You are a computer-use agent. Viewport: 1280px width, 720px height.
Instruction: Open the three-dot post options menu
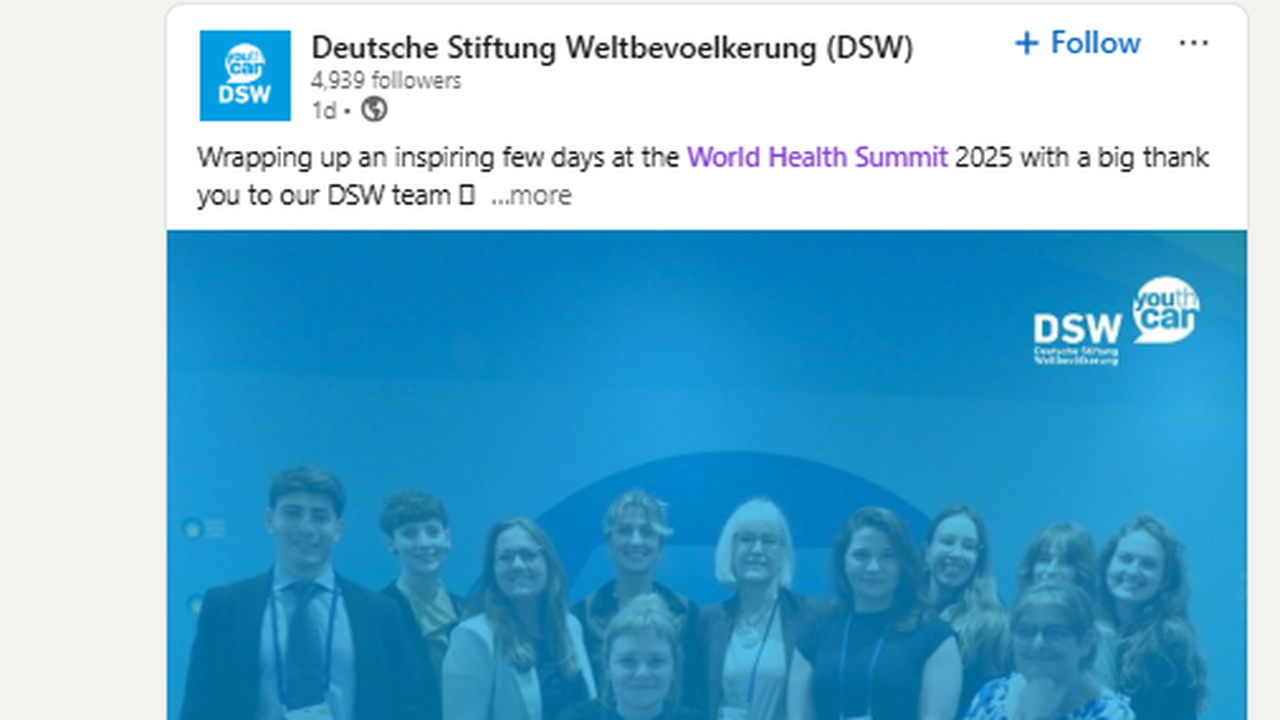click(x=1193, y=43)
